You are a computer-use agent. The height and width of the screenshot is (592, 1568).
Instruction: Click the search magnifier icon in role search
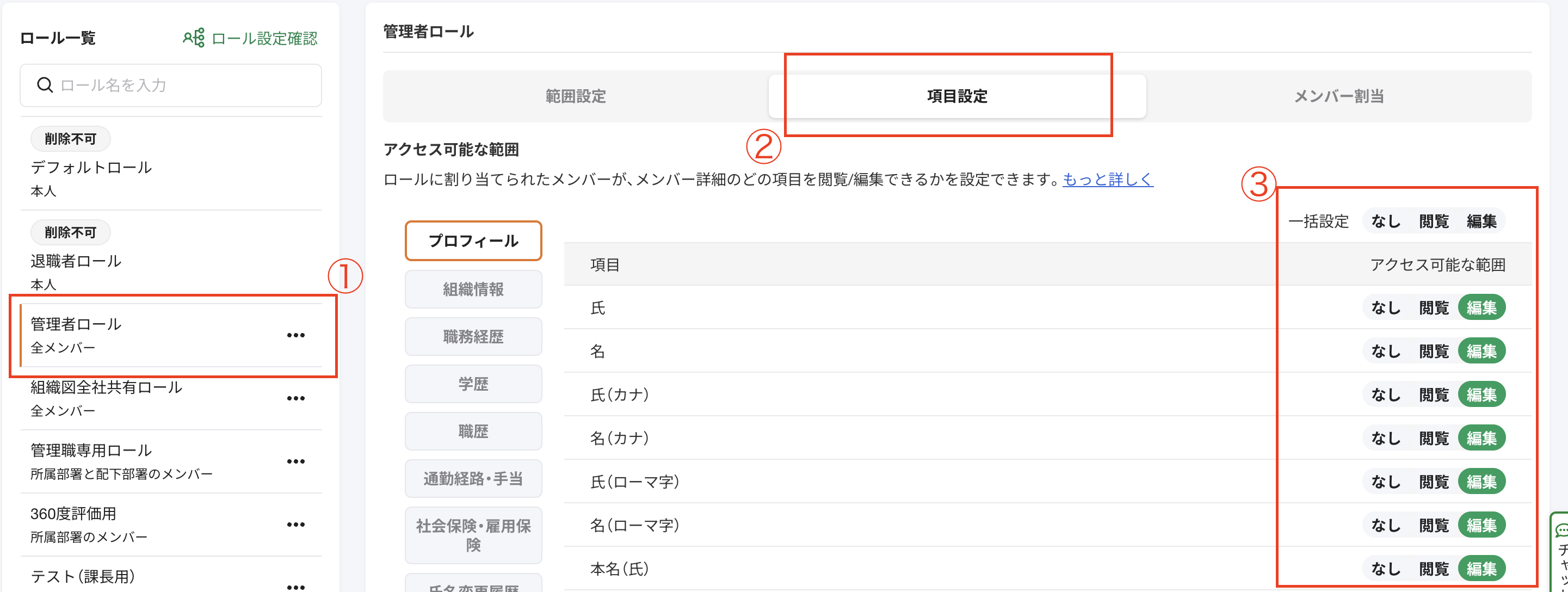pos(46,85)
